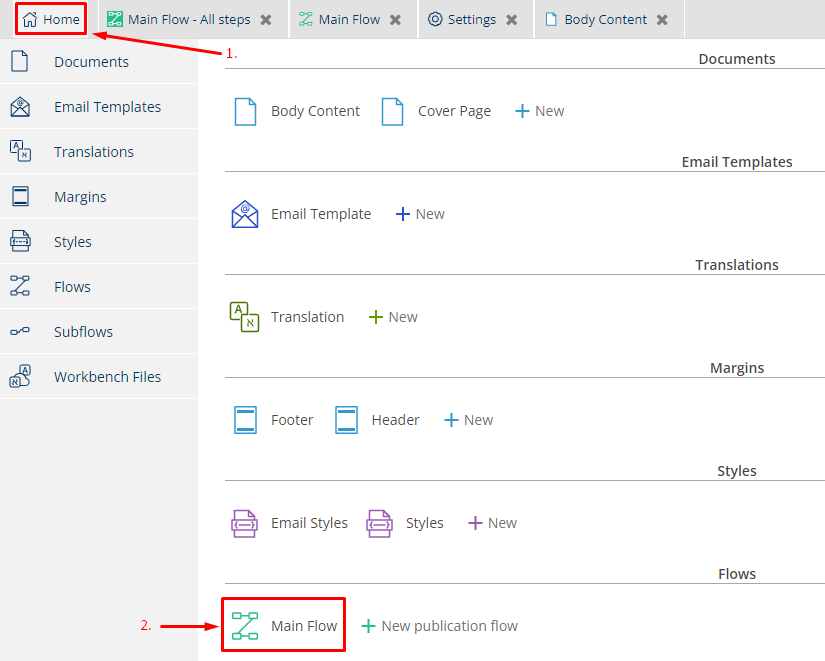Screen dimensions: 825x661
Task: Open the Email Template envelope icon
Action: point(245,214)
